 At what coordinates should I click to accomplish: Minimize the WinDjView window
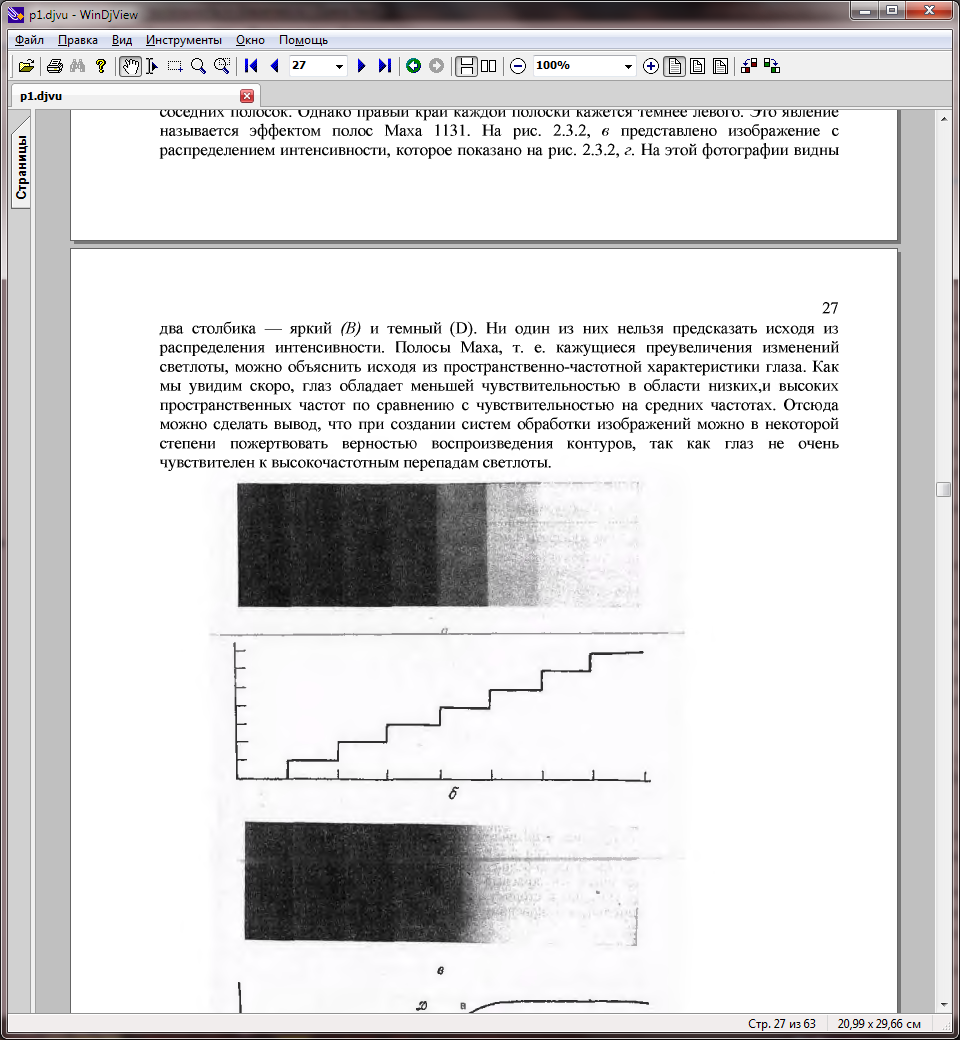click(x=865, y=10)
